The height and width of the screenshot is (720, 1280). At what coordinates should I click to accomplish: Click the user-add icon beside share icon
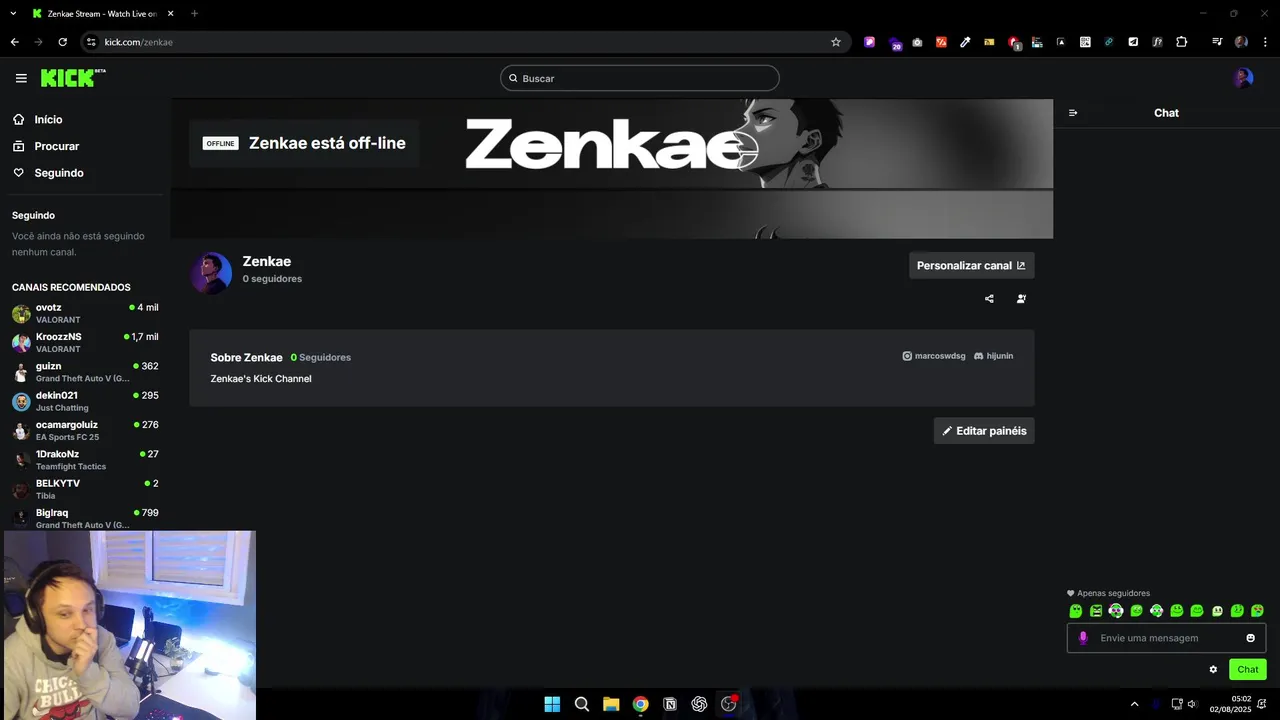[1021, 298]
